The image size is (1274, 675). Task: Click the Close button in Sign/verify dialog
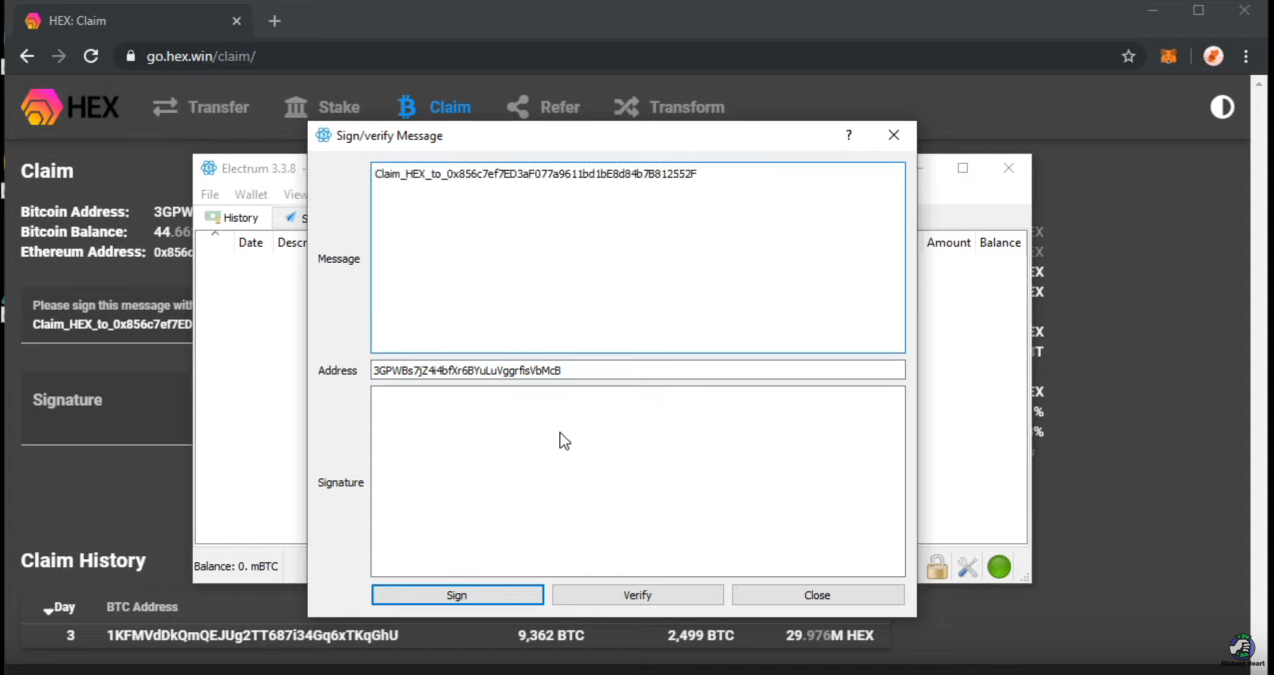[x=817, y=595]
